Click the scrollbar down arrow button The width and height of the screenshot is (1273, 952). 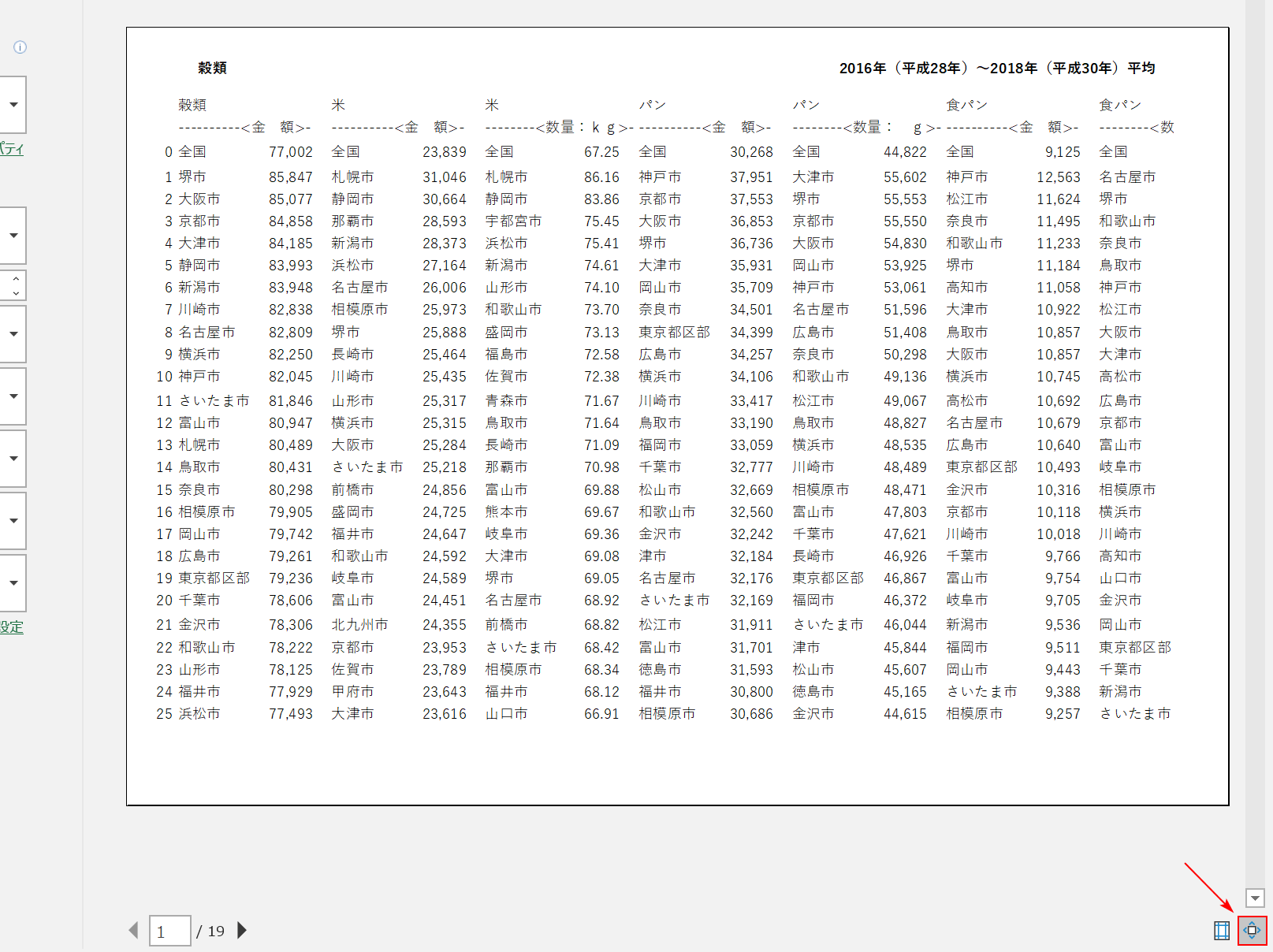click(x=1255, y=898)
